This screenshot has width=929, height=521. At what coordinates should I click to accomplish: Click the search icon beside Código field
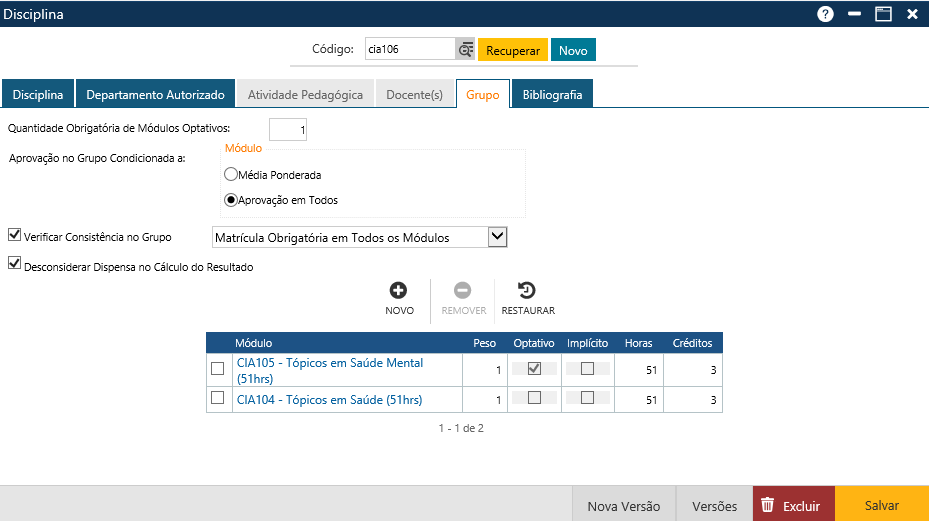[465, 50]
